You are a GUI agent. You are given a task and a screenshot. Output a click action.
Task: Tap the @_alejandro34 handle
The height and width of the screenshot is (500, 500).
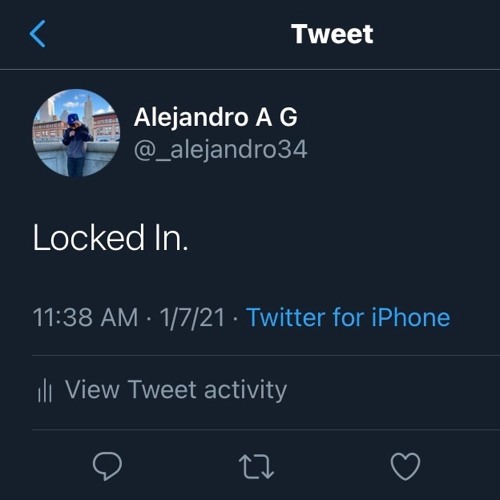point(220,150)
